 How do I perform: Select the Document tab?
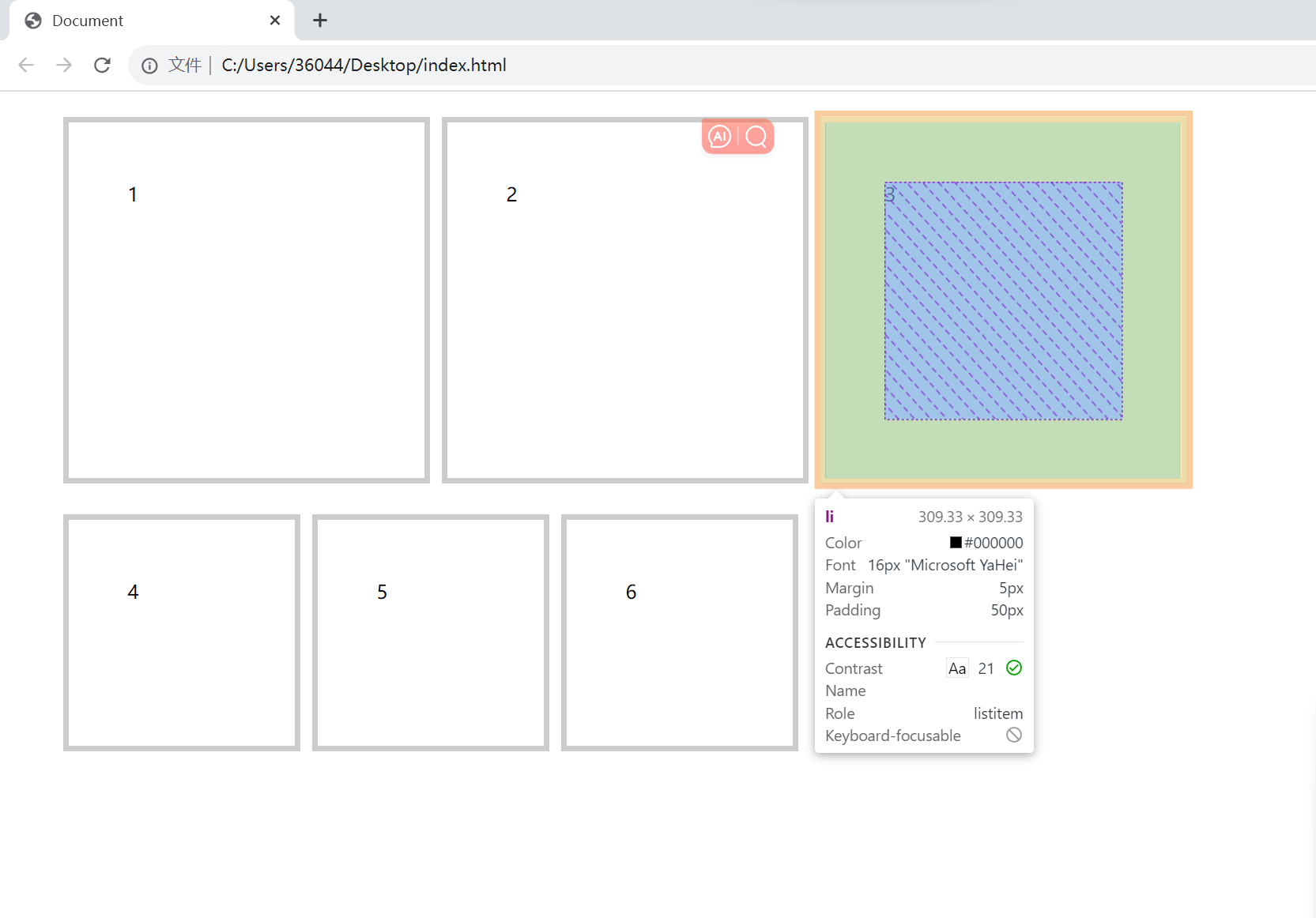pos(152,21)
